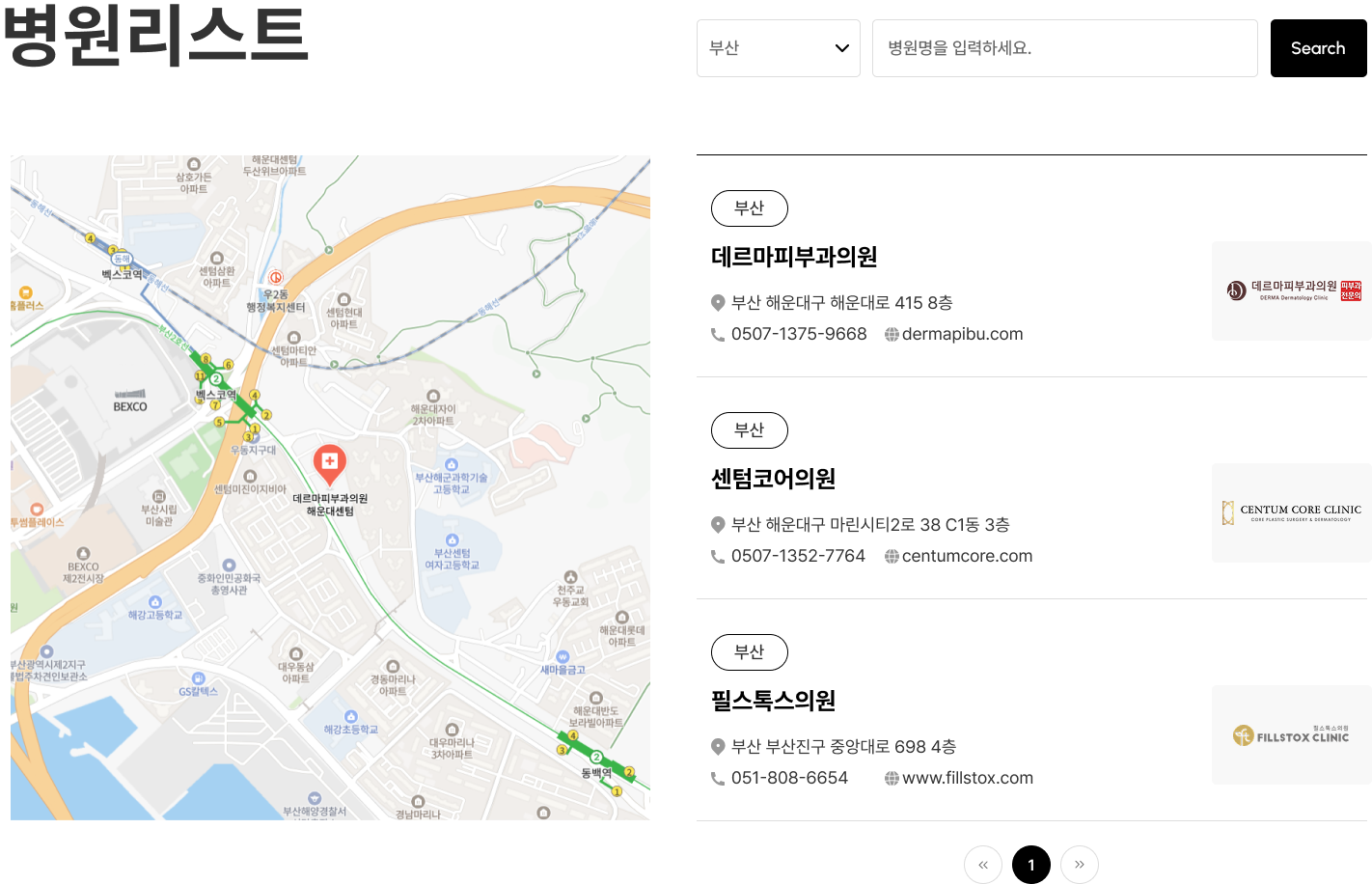Go to the previous page of results

pyautogui.click(x=982, y=865)
